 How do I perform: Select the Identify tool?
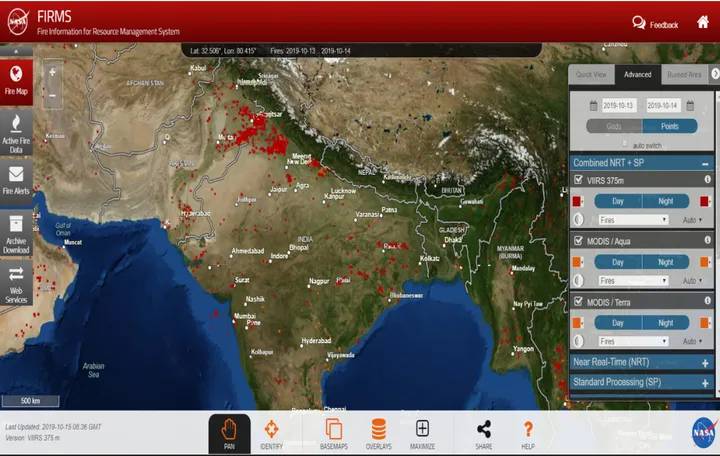pyautogui.click(x=271, y=433)
